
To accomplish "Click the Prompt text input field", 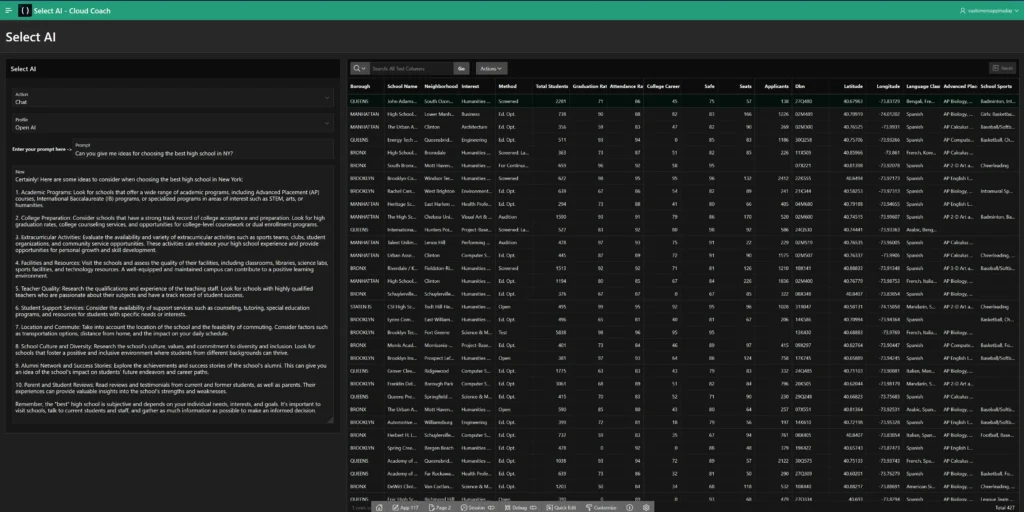I will coord(200,153).
